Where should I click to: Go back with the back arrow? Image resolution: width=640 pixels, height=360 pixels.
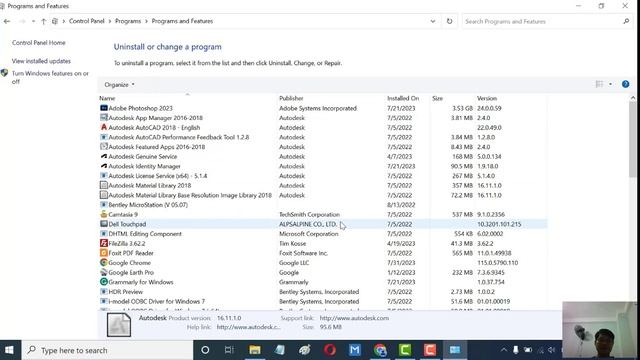point(7,21)
